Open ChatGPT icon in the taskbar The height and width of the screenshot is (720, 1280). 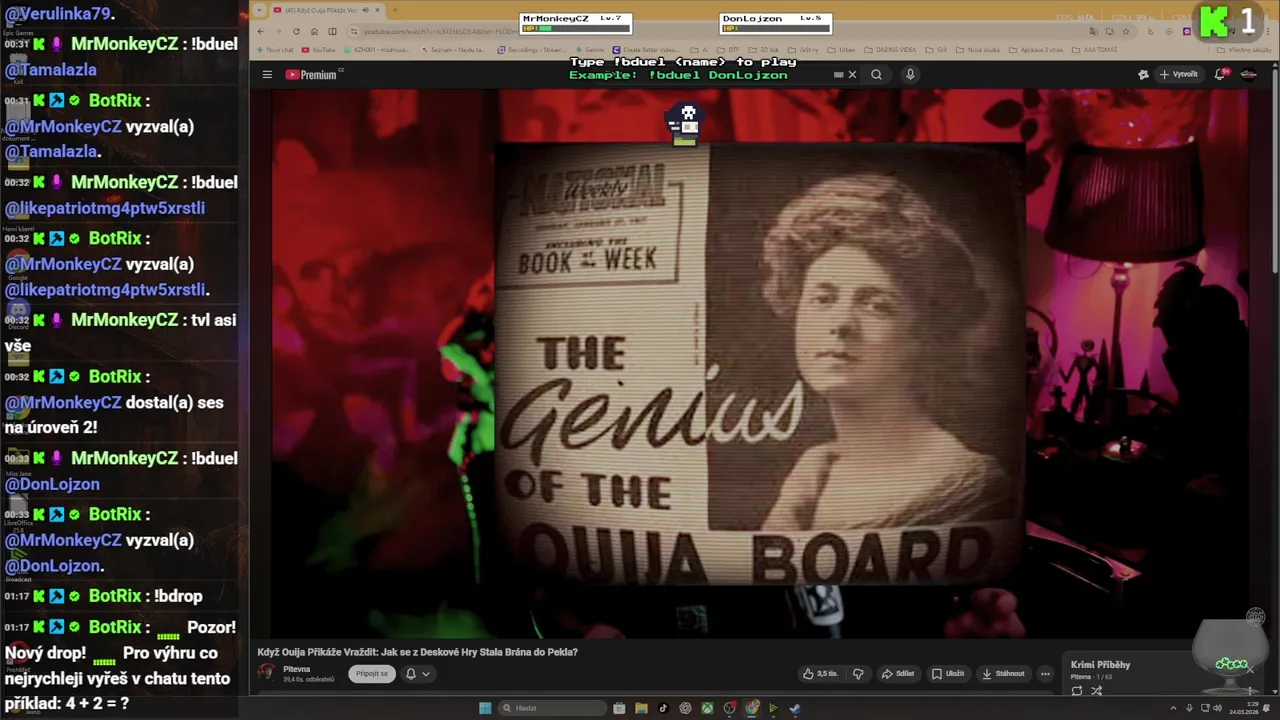click(x=685, y=708)
